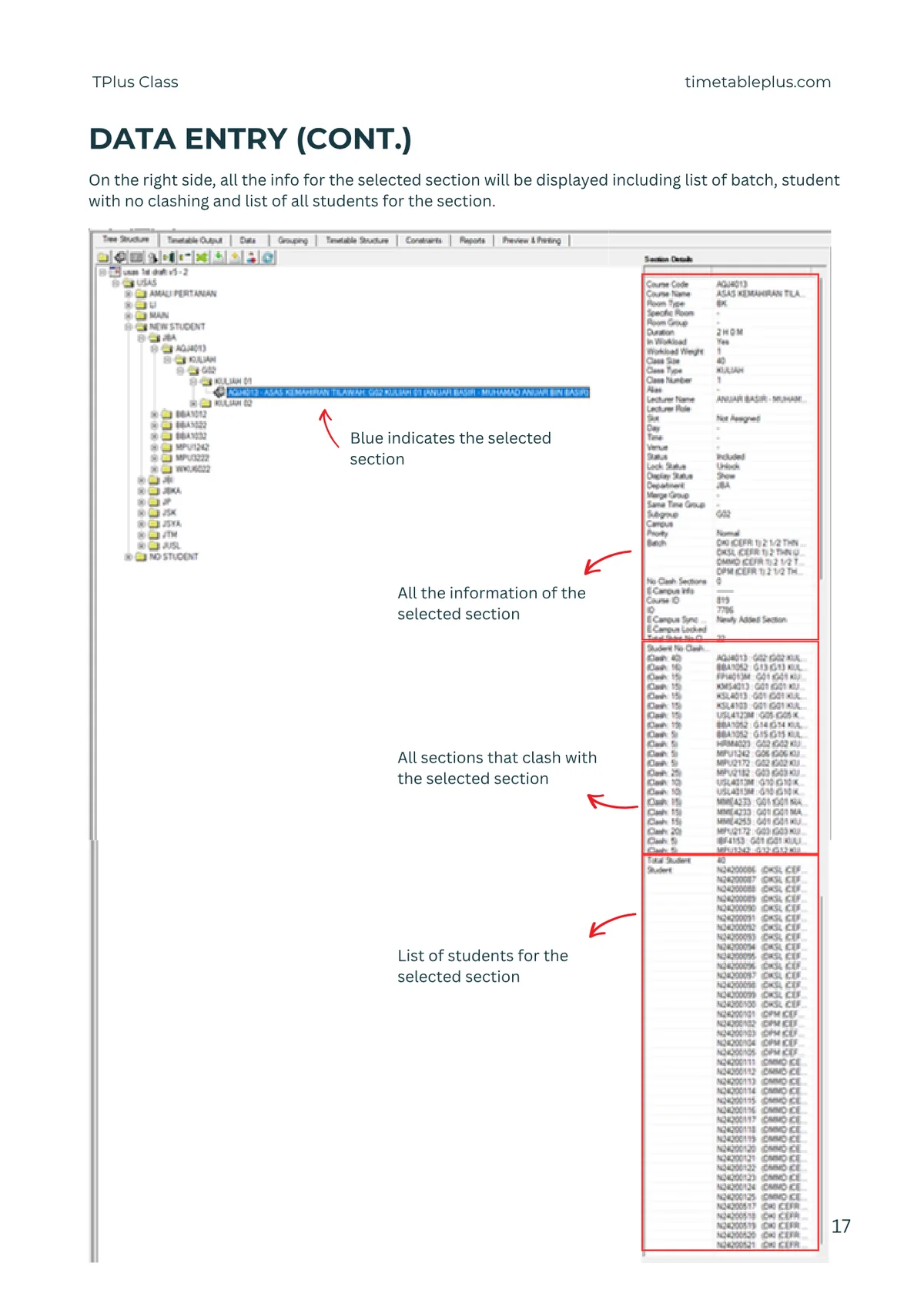Click the open folder icon next to KULIAH
The width and height of the screenshot is (924, 1307).
(x=180, y=360)
